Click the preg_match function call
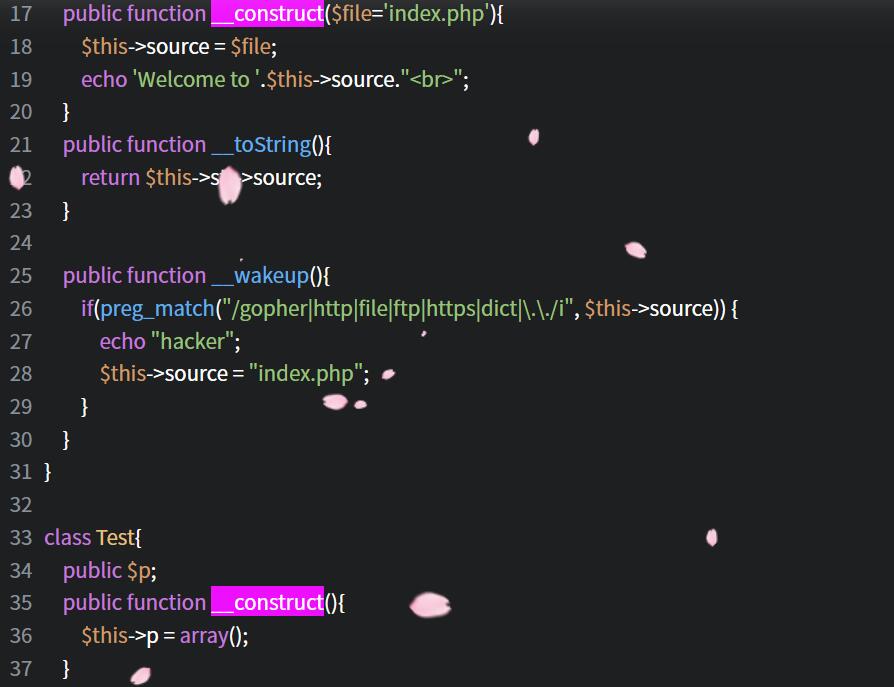This screenshot has width=894, height=687. [x=157, y=309]
